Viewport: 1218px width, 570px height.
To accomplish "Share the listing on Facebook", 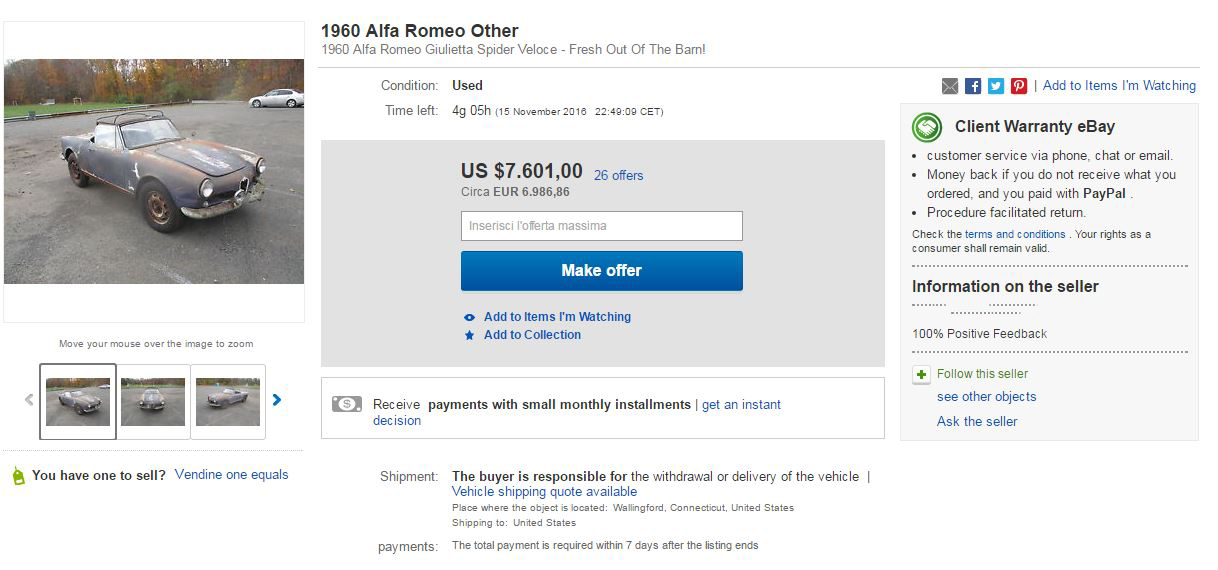I will [x=973, y=86].
